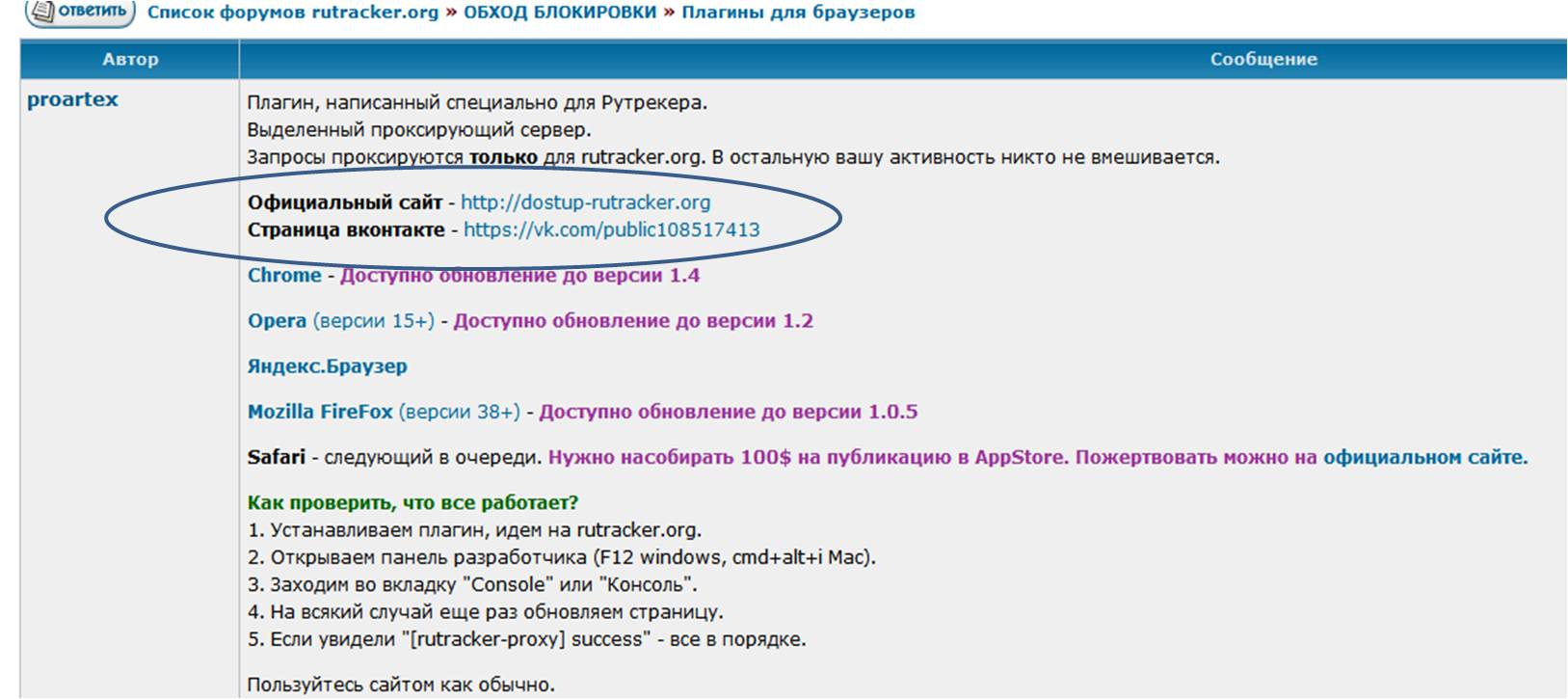Screen dimensions: 1568x699
Task: Click label Страница вконтакте
Action: coord(346,229)
